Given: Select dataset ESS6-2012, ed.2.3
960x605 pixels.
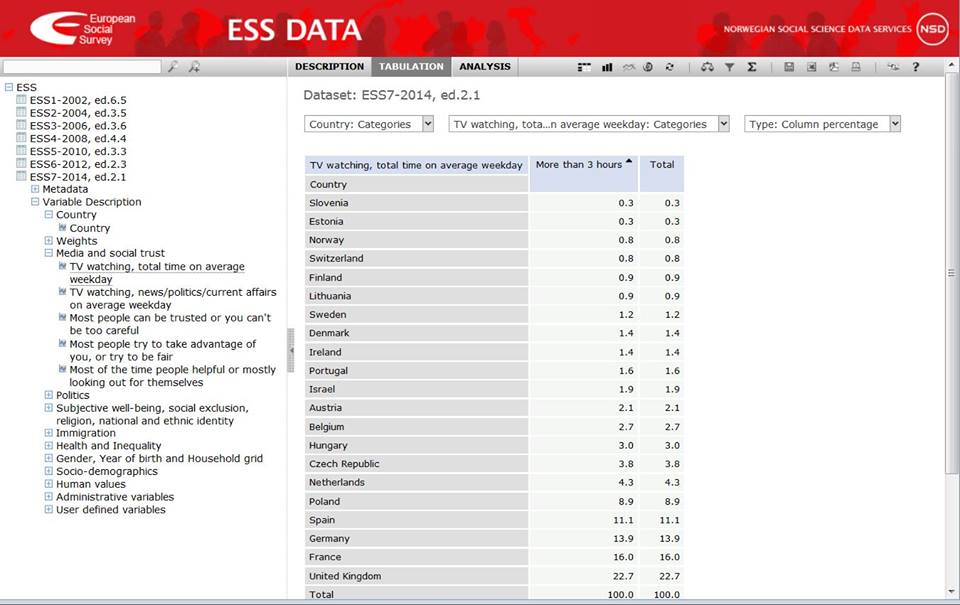Looking at the screenshot, I should 78,164.
